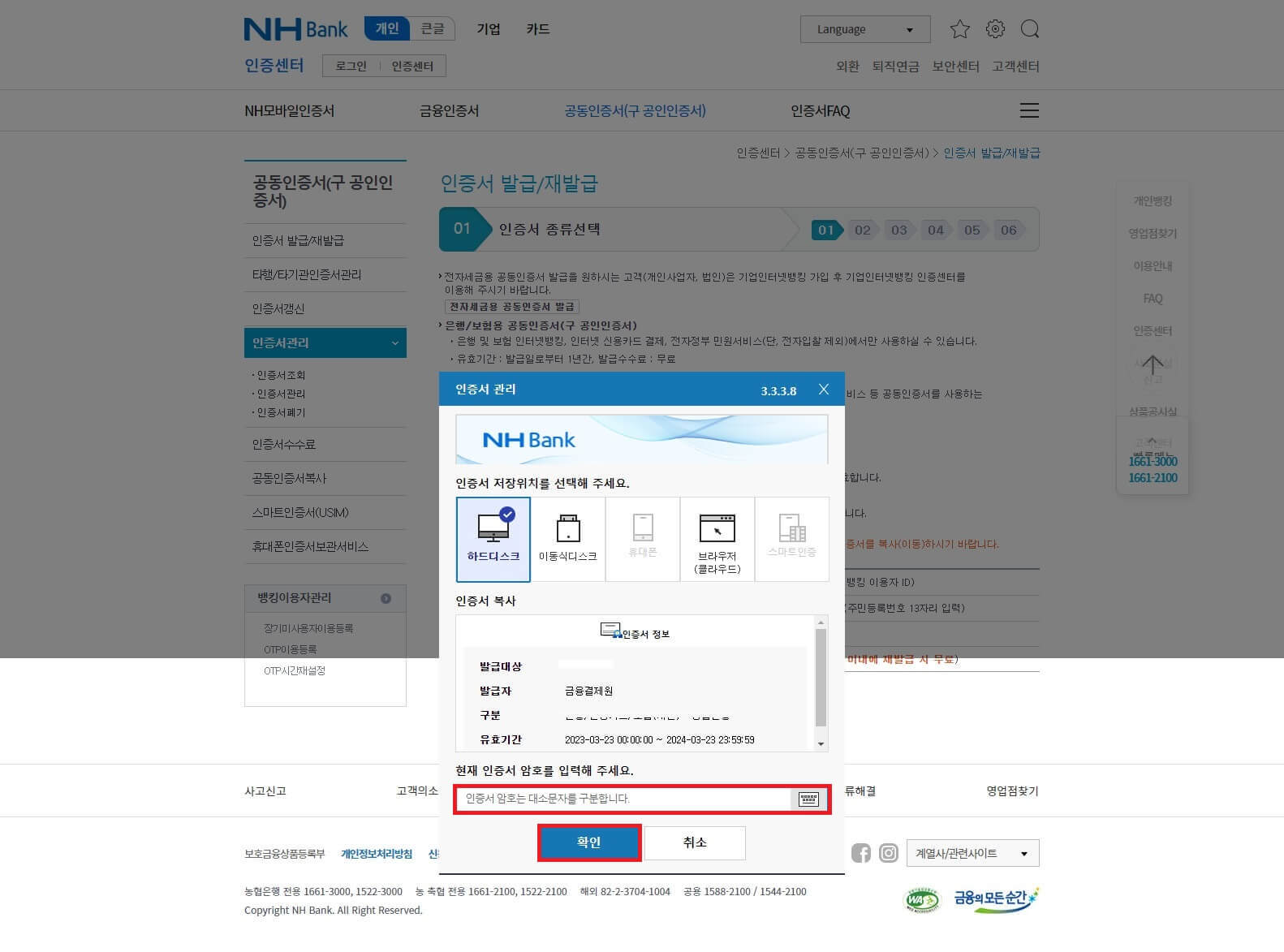
Task: Click 인증센터 breadcrumb link
Action: pos(758,153)
